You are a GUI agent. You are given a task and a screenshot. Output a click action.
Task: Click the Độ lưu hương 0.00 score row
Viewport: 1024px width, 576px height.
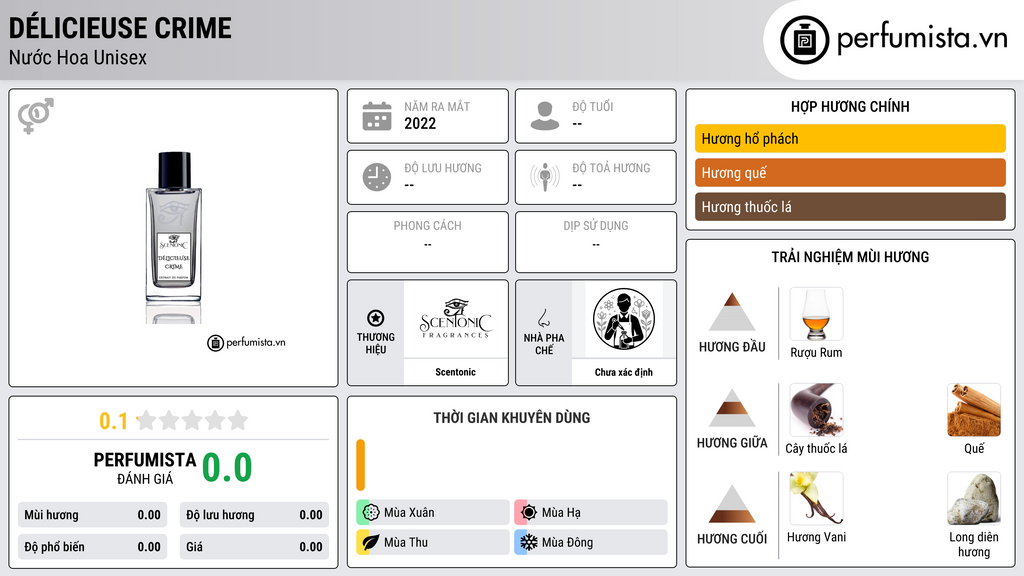pyautogui.click(x=254, y=515)
